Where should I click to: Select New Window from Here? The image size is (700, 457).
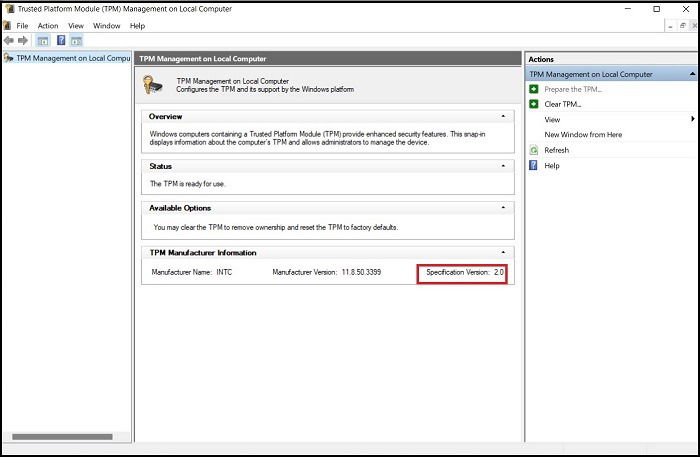(x=583, y=134)
